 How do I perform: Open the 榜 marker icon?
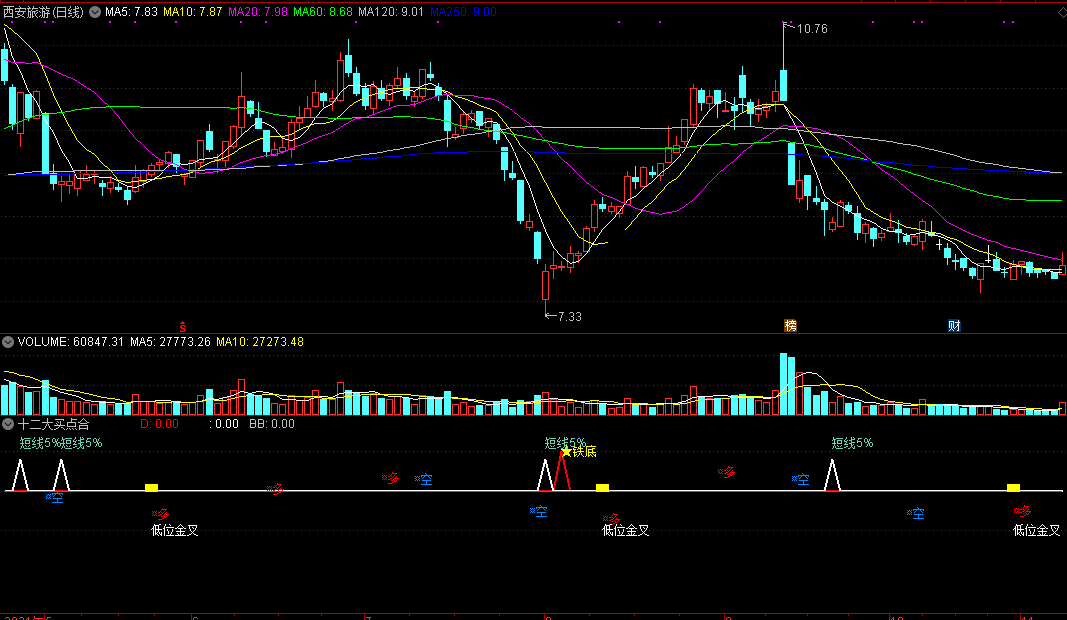(791, 326)
